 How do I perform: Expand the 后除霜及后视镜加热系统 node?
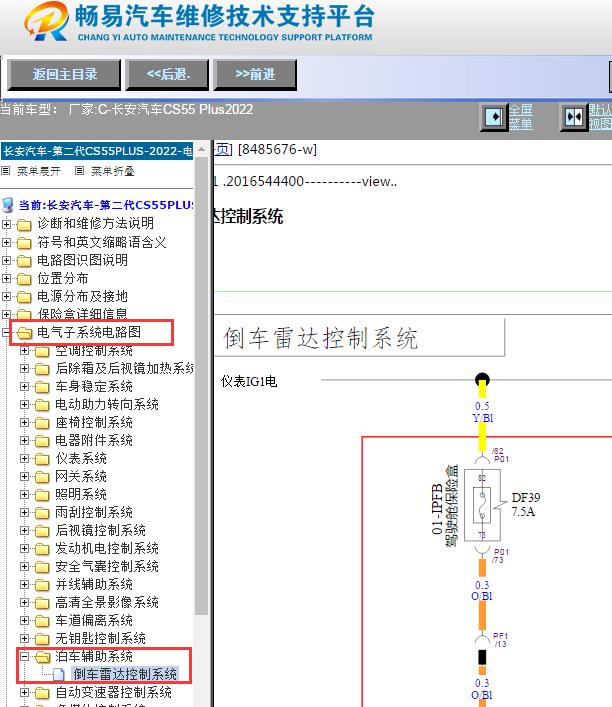click(x=24, y=368)
